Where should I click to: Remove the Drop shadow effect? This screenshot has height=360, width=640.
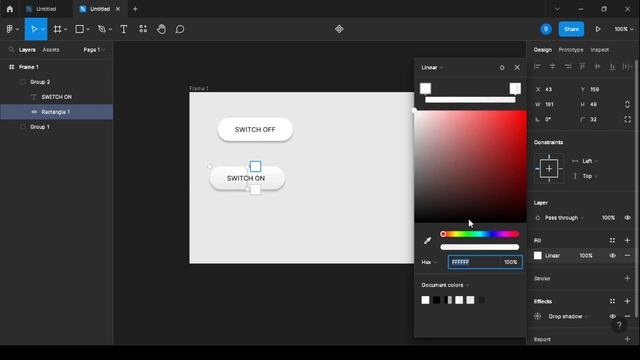tap(627, 316)
